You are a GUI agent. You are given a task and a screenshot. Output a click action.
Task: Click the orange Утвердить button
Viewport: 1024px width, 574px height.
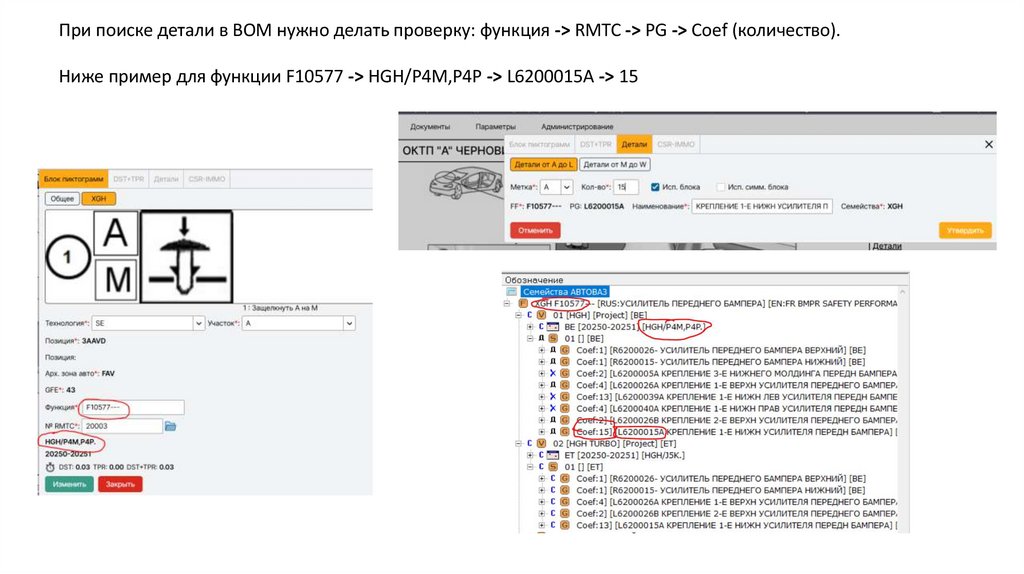[965, 230]
